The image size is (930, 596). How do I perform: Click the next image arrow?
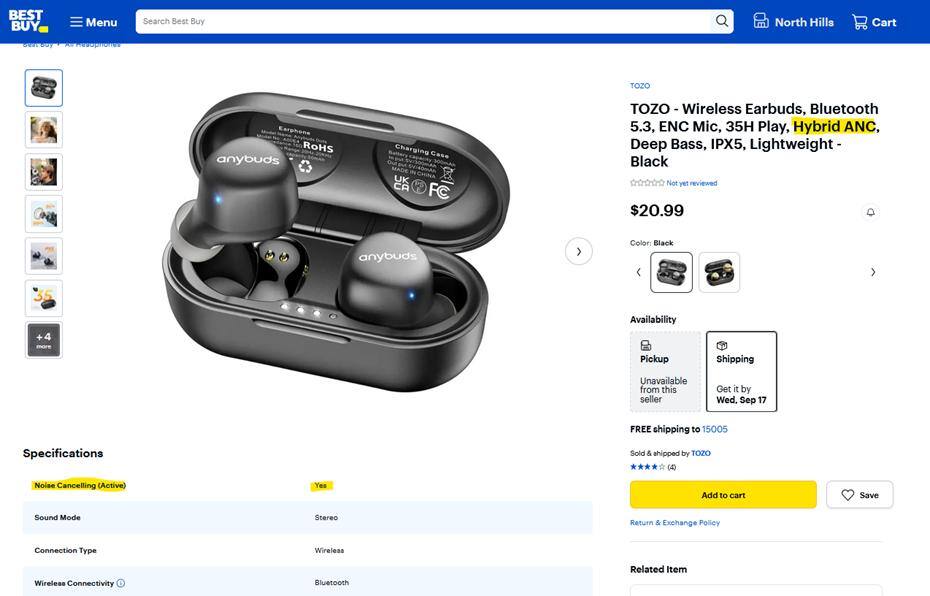(578, 251)
